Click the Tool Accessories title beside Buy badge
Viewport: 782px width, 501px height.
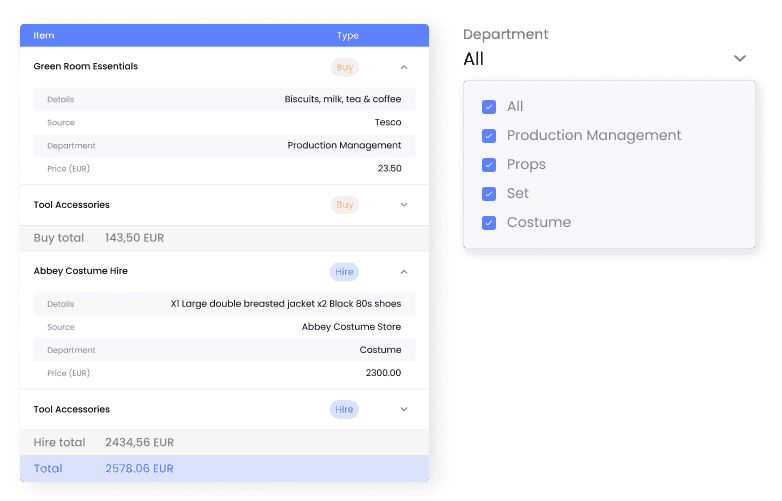72,205
